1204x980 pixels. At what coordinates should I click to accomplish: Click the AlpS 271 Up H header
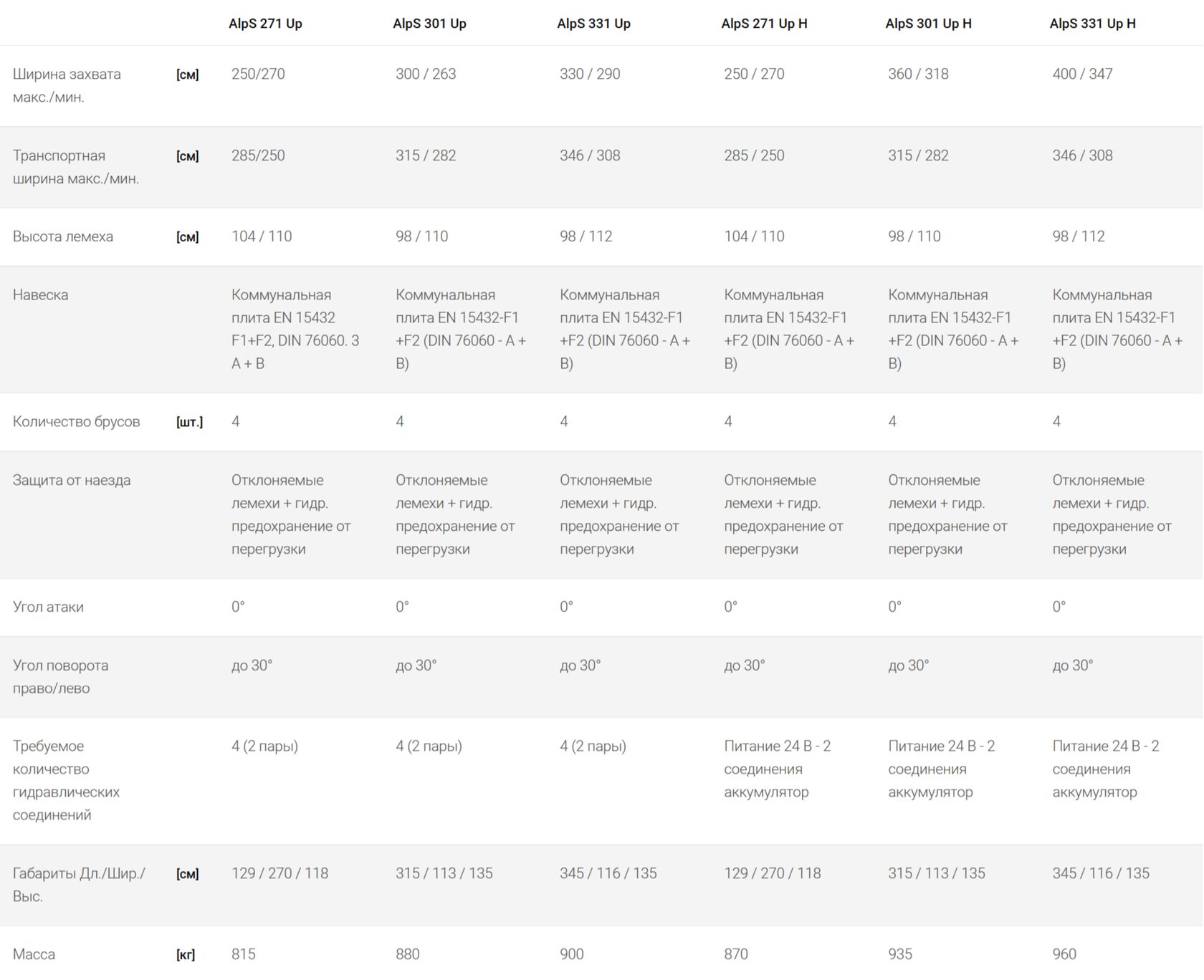coord(764,24)
